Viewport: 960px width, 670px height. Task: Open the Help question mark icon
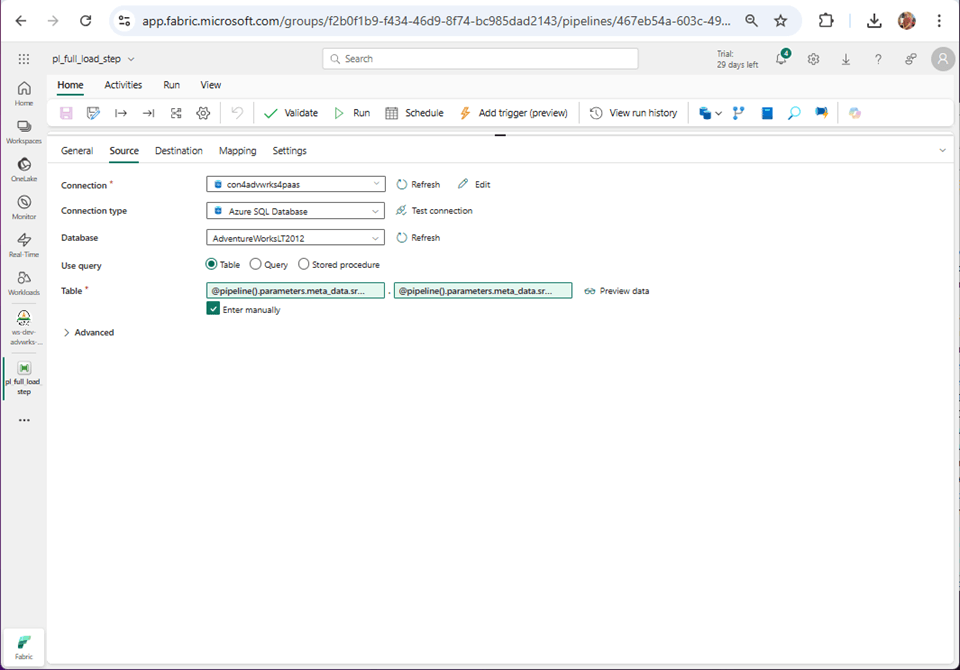(x=878, y=59)
